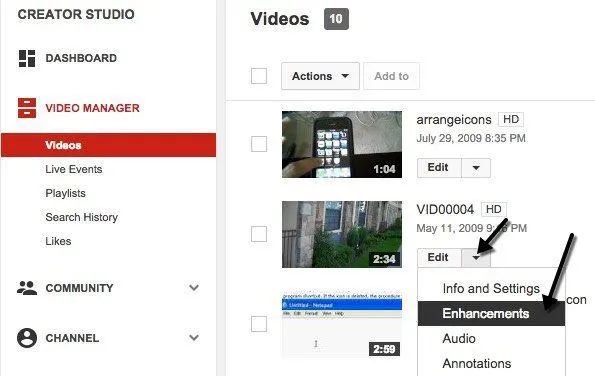
Task: Click the Community people icon
Action: pos(27,288)
